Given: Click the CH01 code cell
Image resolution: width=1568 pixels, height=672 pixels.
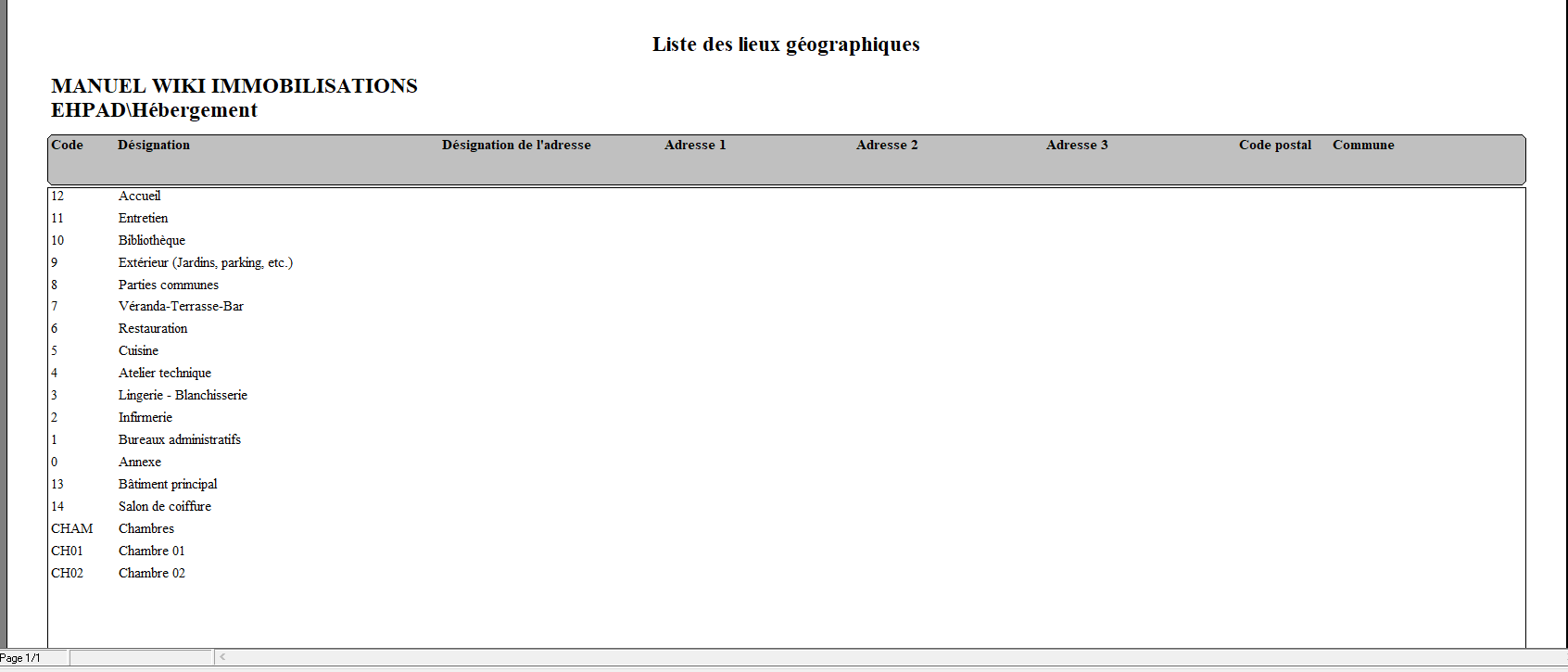Looking at the screenshot, I should coord(67,551).
